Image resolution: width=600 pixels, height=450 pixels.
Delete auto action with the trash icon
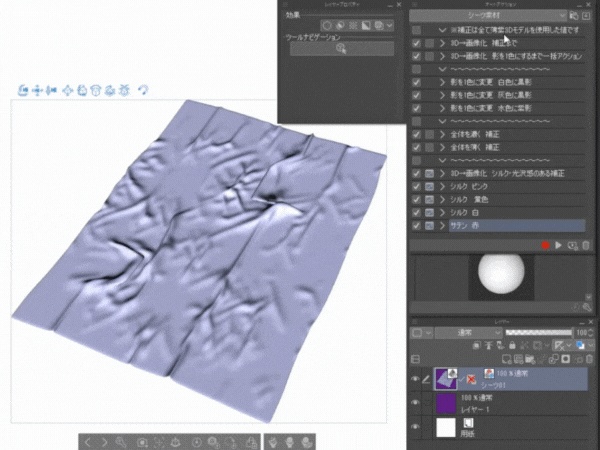coord(586,245)
